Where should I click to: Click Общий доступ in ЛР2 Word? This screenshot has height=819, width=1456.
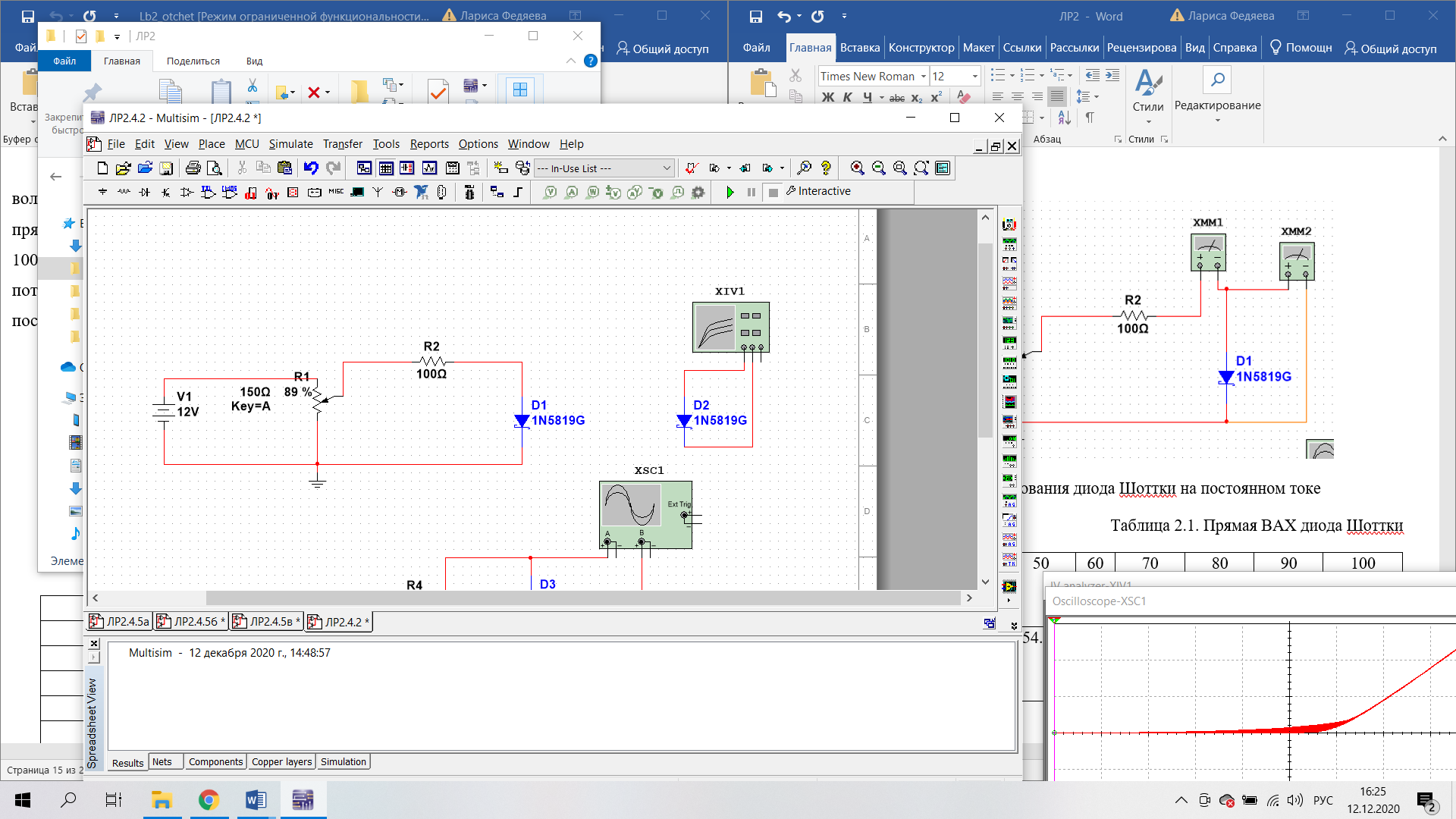[x=1390, y=49]
